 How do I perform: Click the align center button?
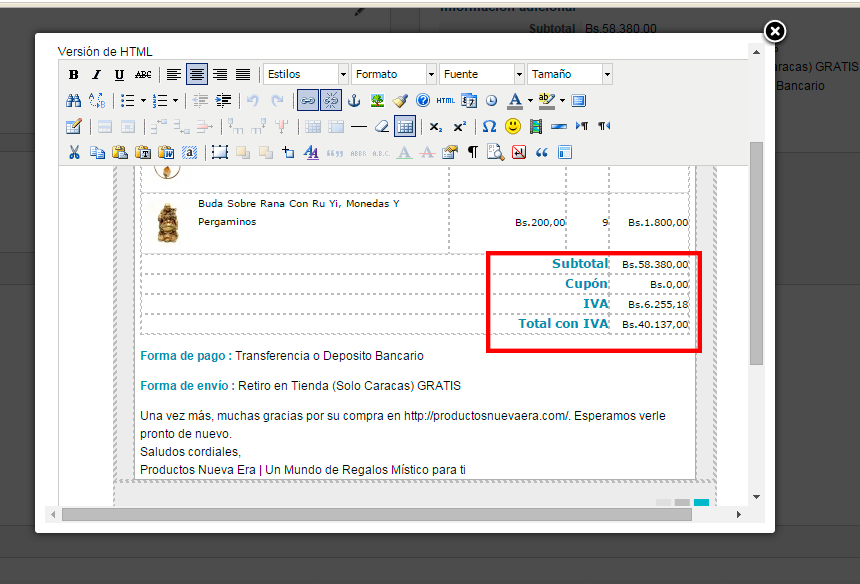197,75
